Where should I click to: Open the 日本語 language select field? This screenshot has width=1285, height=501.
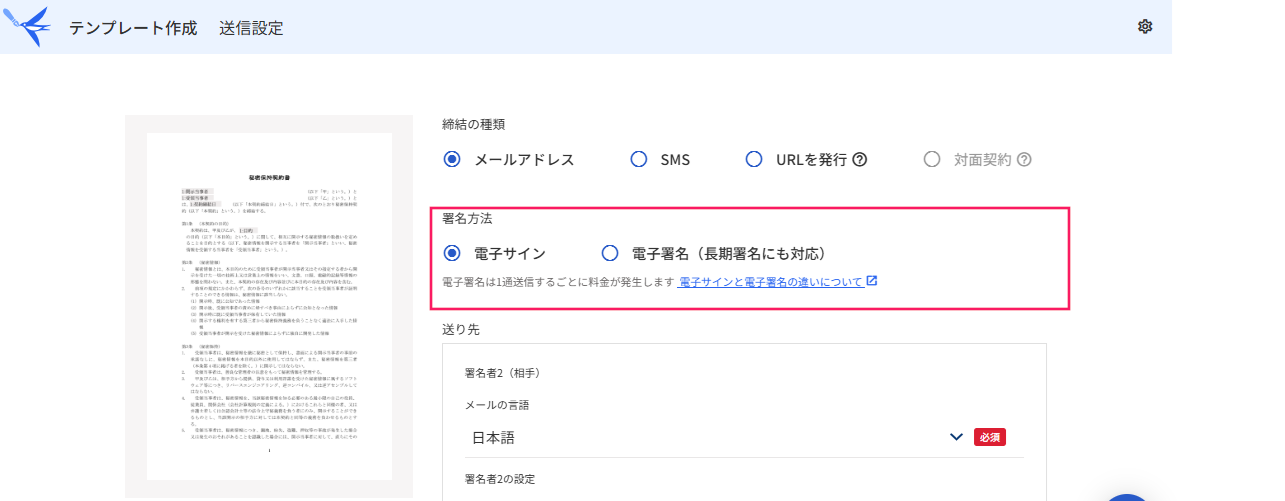point(744,437)
